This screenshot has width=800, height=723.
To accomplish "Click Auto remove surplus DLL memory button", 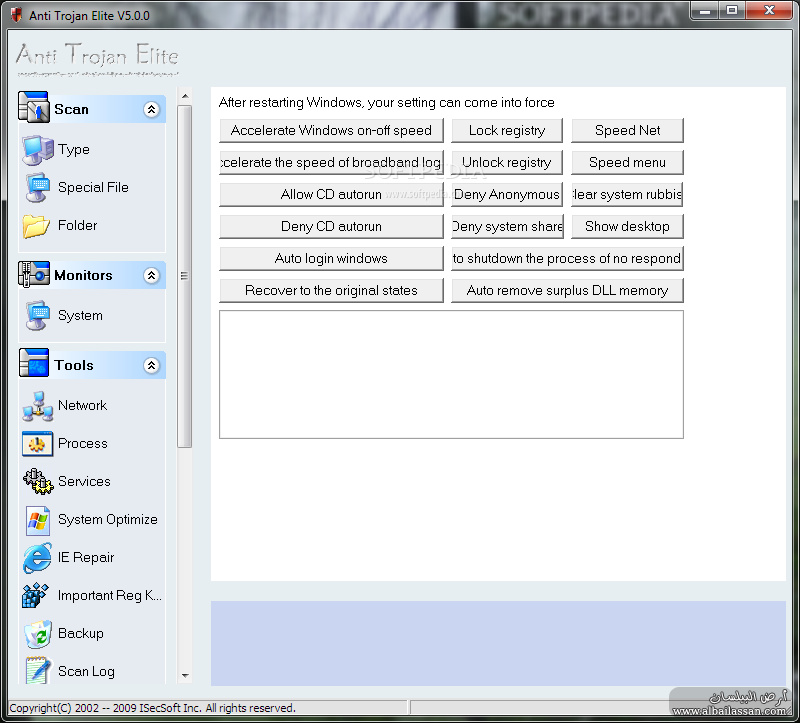I will 567,291.
